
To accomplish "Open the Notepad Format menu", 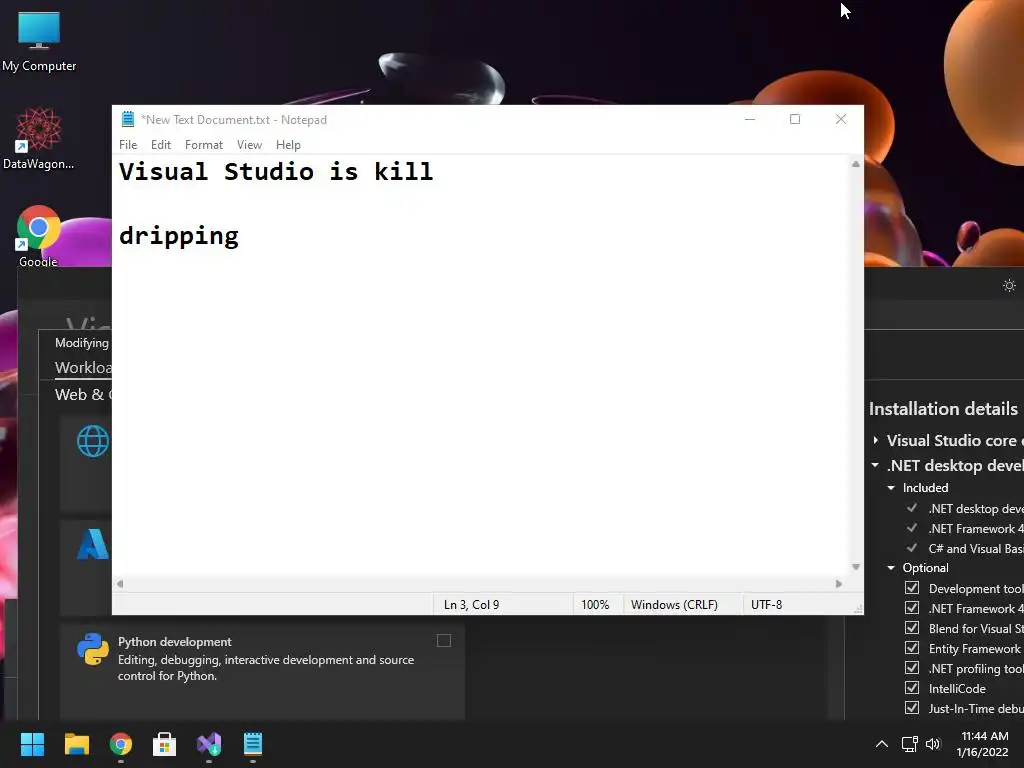I will pos(204,144).
